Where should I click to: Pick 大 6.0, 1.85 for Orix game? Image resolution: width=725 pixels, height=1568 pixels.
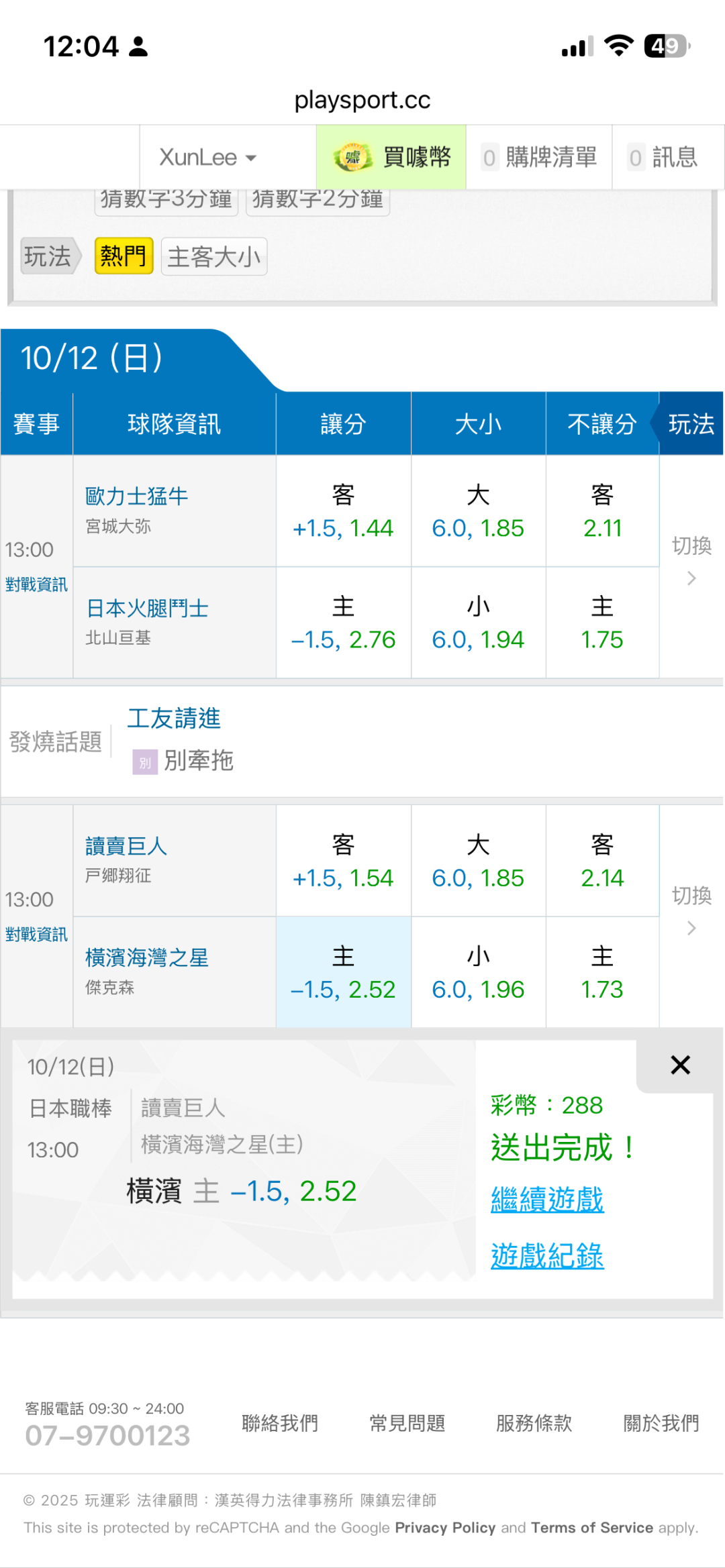(478, 511)
